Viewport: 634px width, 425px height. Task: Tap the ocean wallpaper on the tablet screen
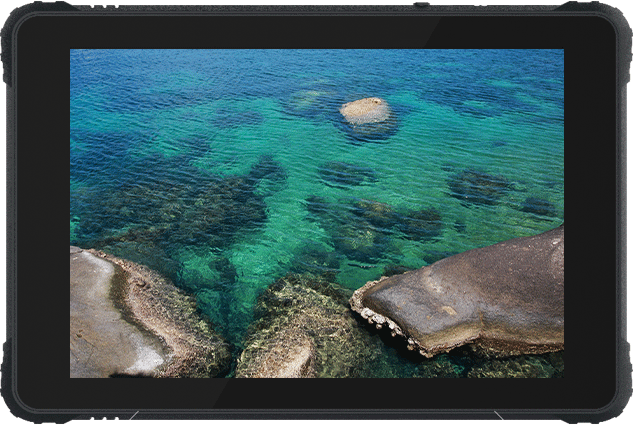(x=317, y=214)
